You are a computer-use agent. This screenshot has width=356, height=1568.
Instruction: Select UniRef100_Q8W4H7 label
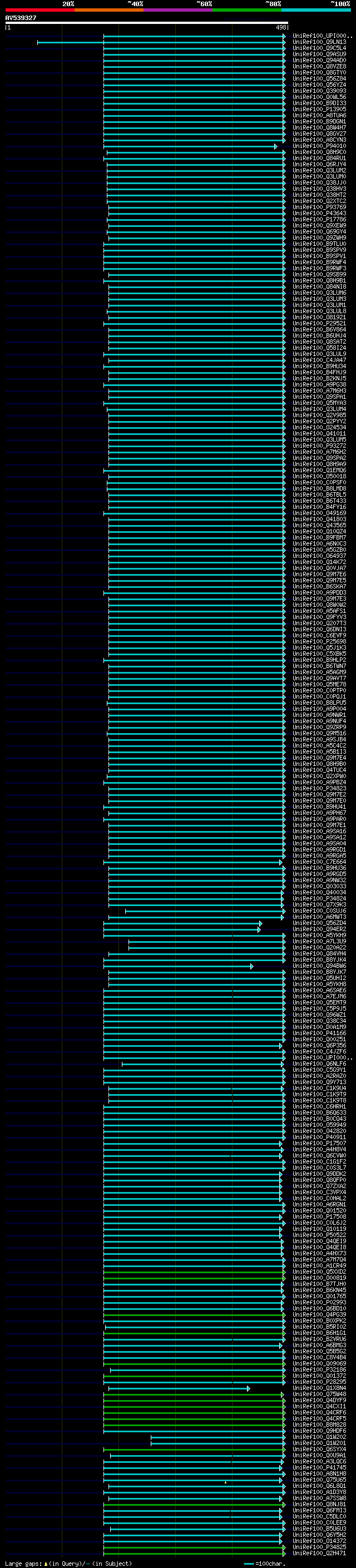click(319, 128)
